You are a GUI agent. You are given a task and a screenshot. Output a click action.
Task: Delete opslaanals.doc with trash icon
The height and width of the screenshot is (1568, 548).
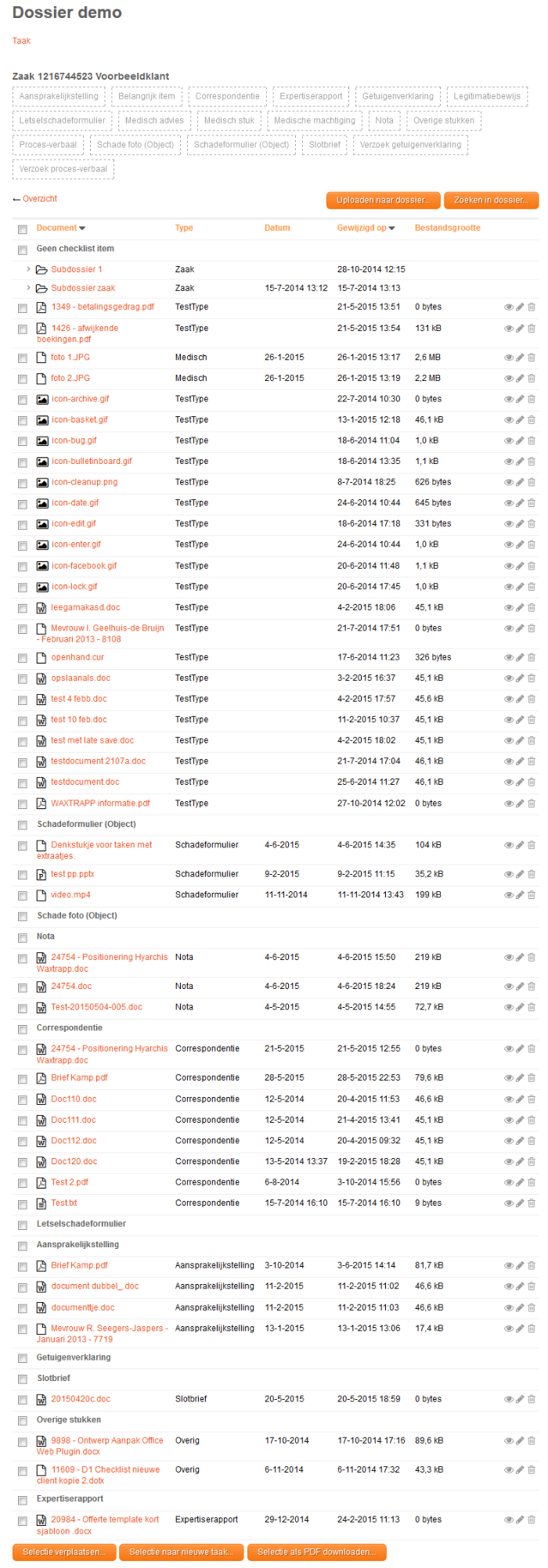tap(532, 678)
